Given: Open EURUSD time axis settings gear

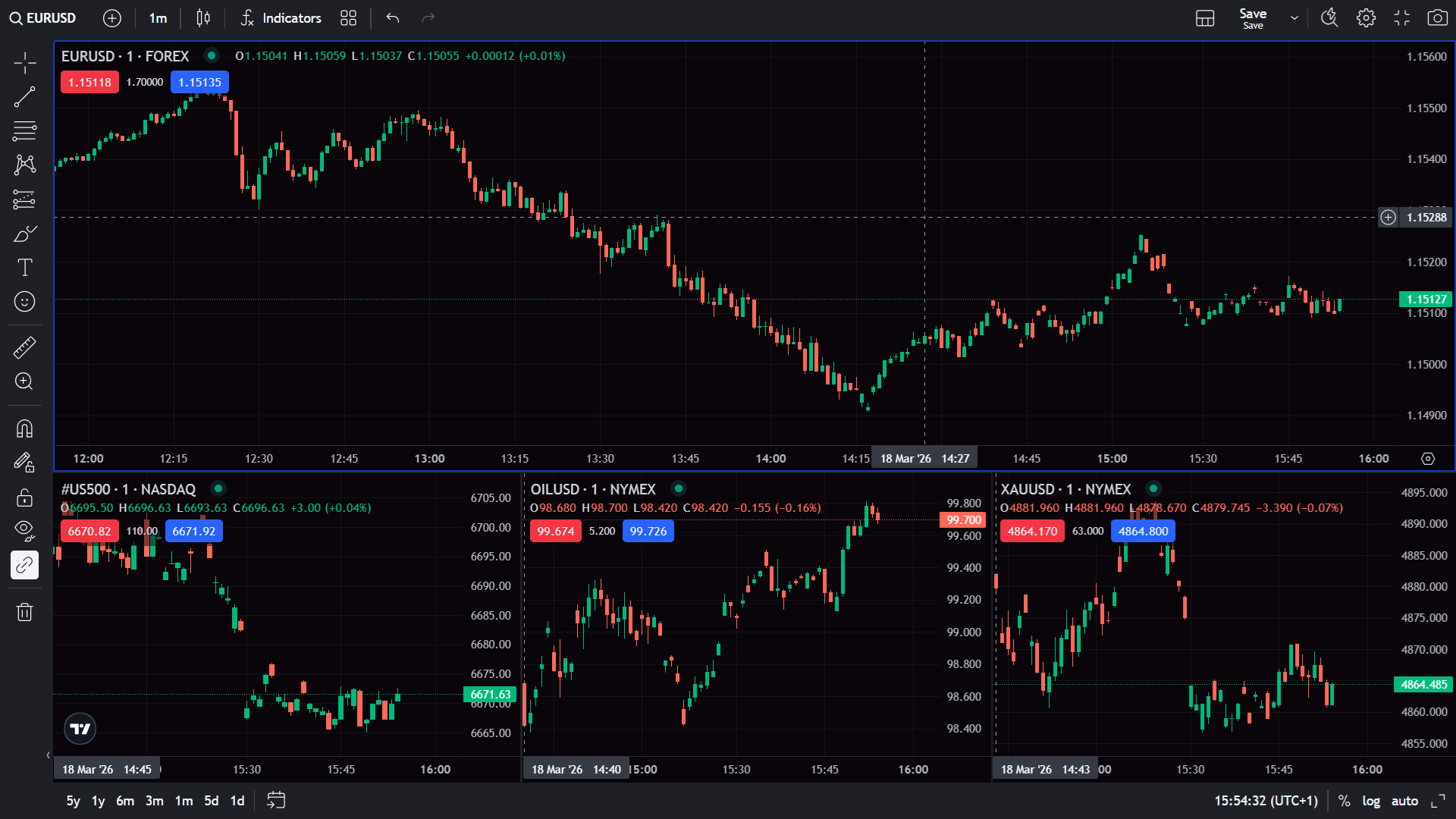Looking at the screenshot, I should tap(1428, 459).
